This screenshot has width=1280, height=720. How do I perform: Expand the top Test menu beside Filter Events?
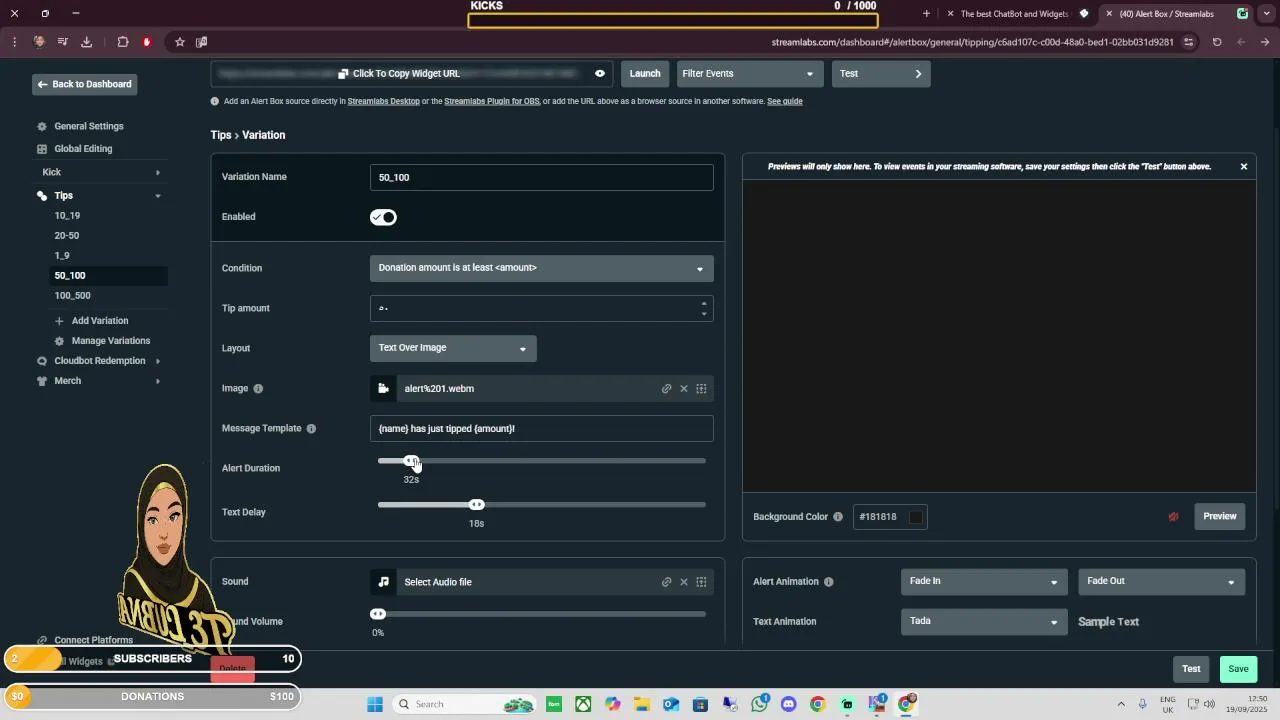[x=881, y=74]
